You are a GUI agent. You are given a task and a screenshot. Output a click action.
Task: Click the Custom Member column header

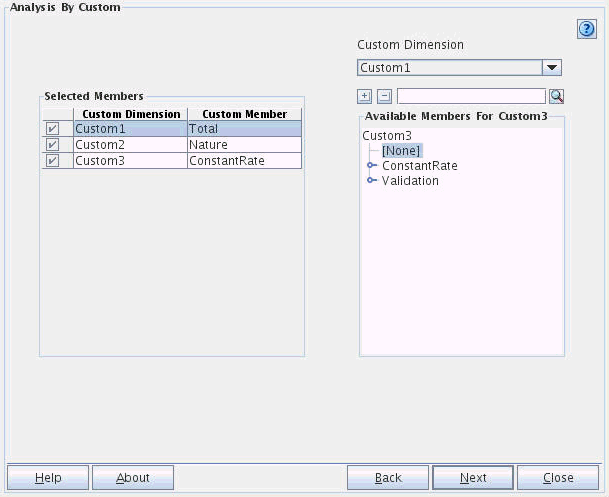[x=244, y=114]
